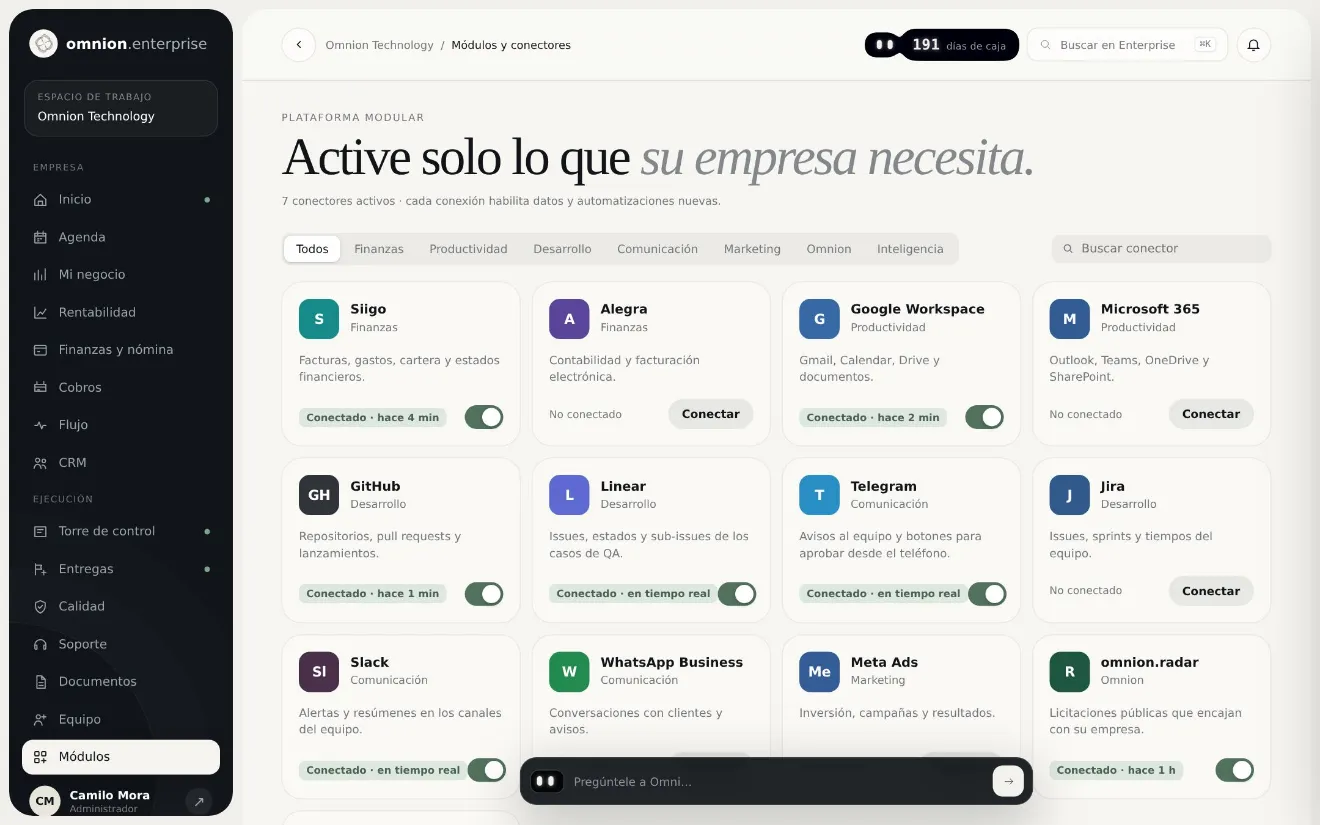
Task: Connect the Alegra integration
Action: click(711, 414)
